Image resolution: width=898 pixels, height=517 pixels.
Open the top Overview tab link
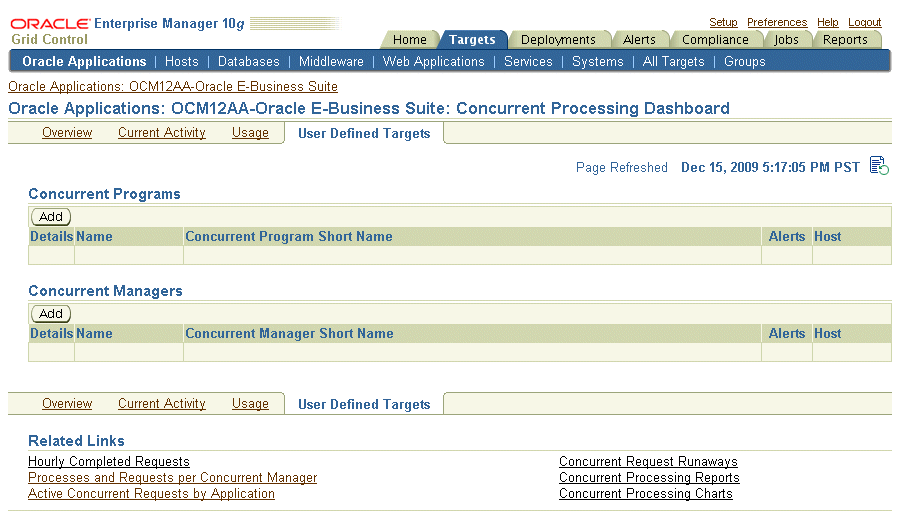tap(67, 133)
